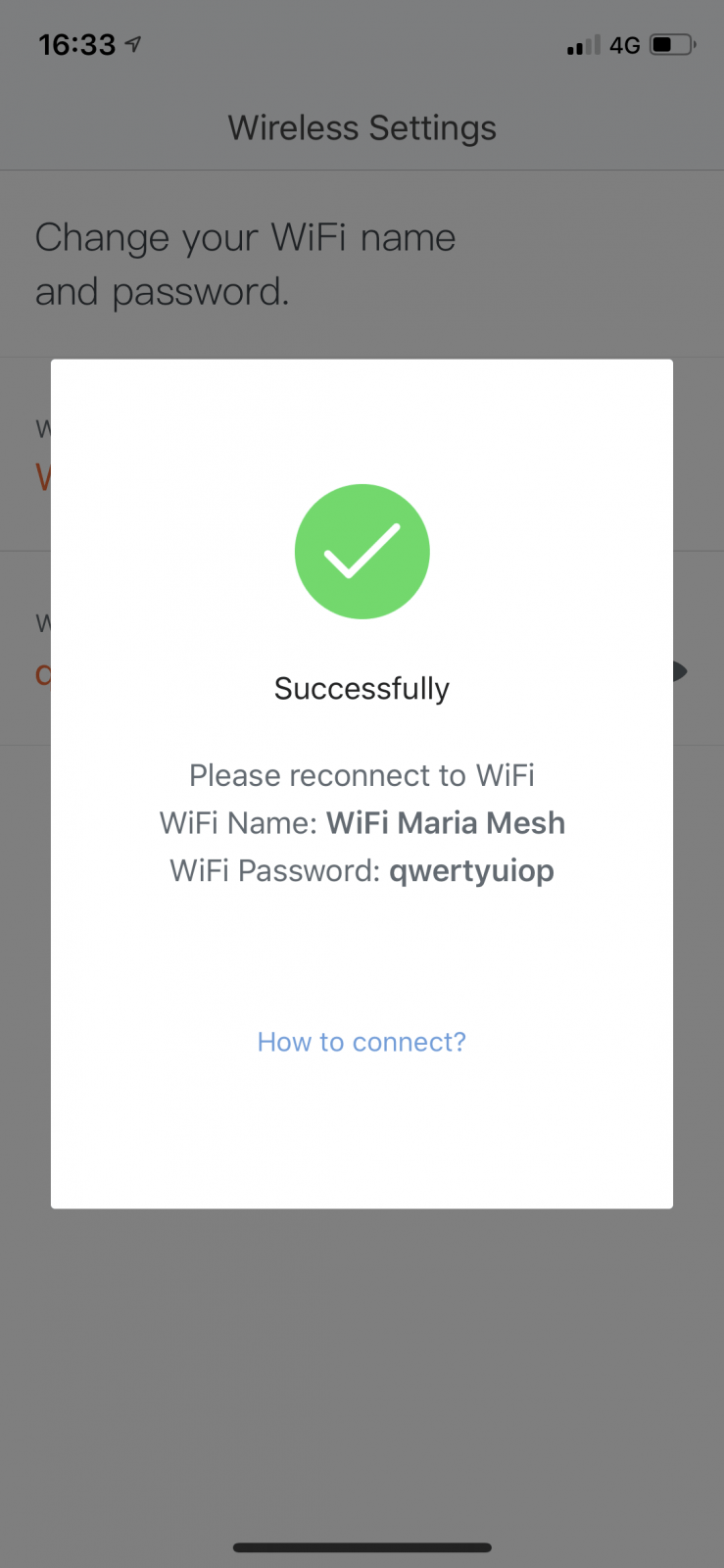Tap the dimmed background below the dialog
Image resolution: width=724 pixels, height=1568 pixels.
coord(362,1372)
